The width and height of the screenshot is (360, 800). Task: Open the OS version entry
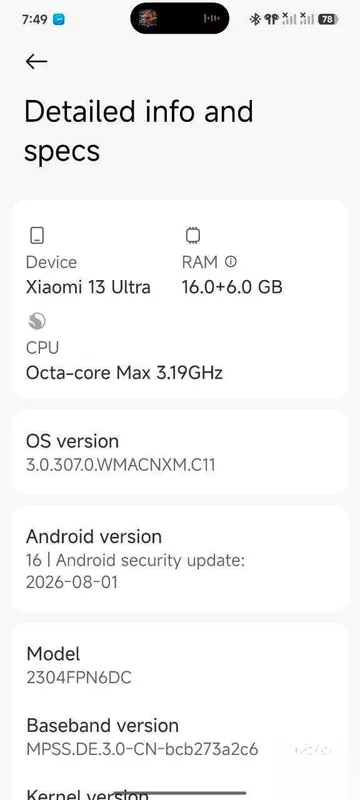click(180, 452)
